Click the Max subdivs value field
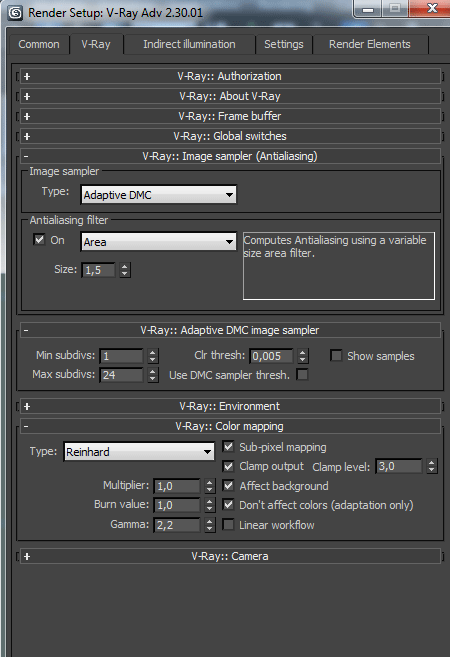 [x=122, y=375]
